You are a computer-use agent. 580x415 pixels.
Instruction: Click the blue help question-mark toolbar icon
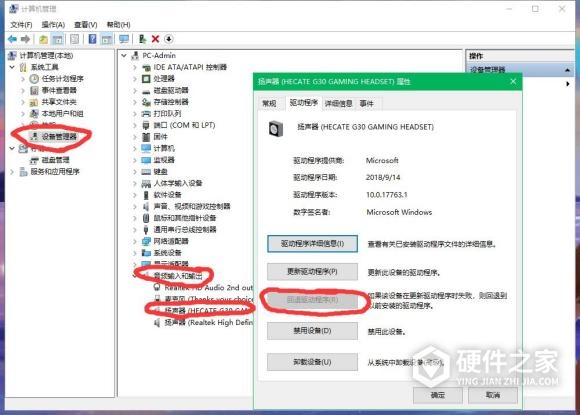click(92, 39)
